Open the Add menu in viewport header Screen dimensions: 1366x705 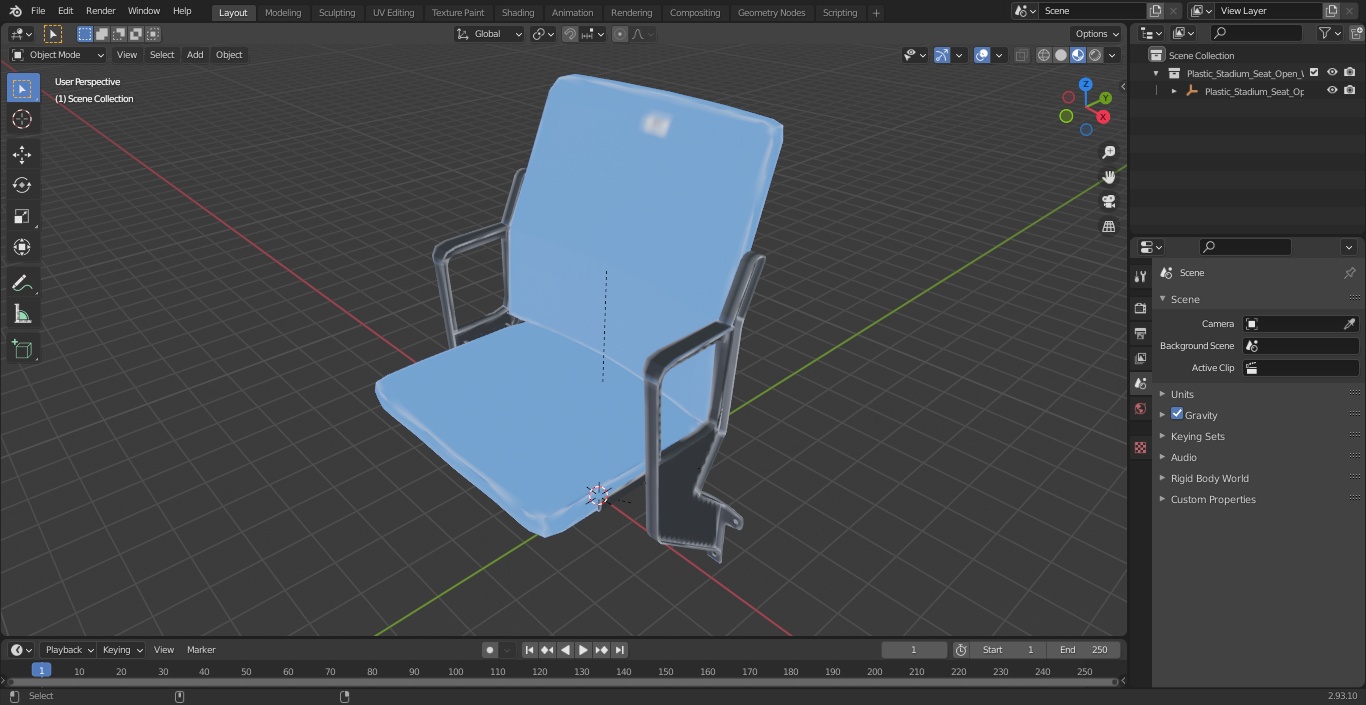[x=195, y=55]
